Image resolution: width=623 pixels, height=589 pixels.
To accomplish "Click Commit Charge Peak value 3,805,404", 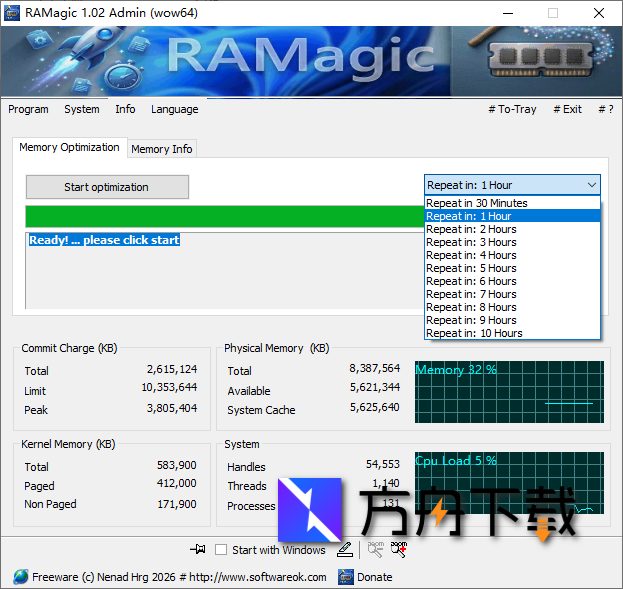I will 172,408.
